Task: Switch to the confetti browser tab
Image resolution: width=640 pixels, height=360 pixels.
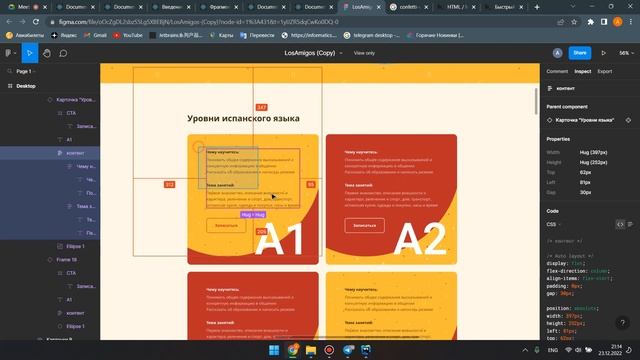Action: pyautogui.click(x=409, y=7)
